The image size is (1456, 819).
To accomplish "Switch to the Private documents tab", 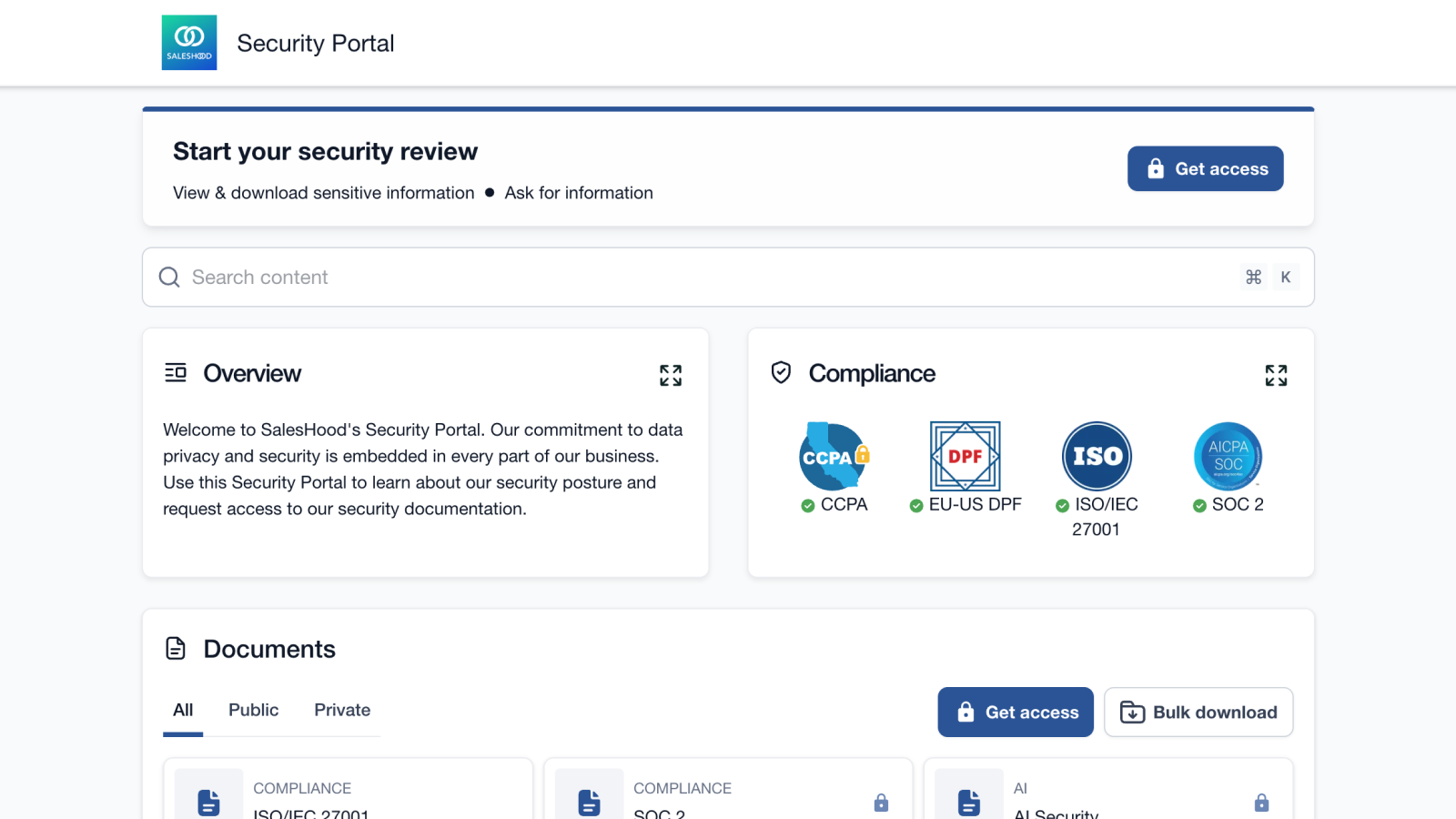I will 342,710.
